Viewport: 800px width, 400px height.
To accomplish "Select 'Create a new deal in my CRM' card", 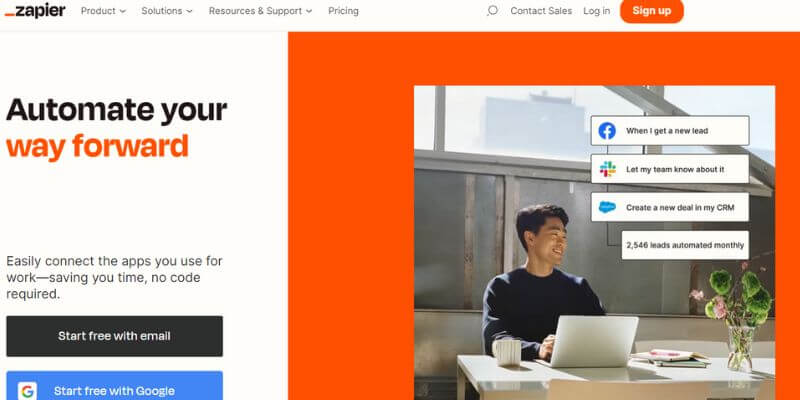I will point(670,207).
